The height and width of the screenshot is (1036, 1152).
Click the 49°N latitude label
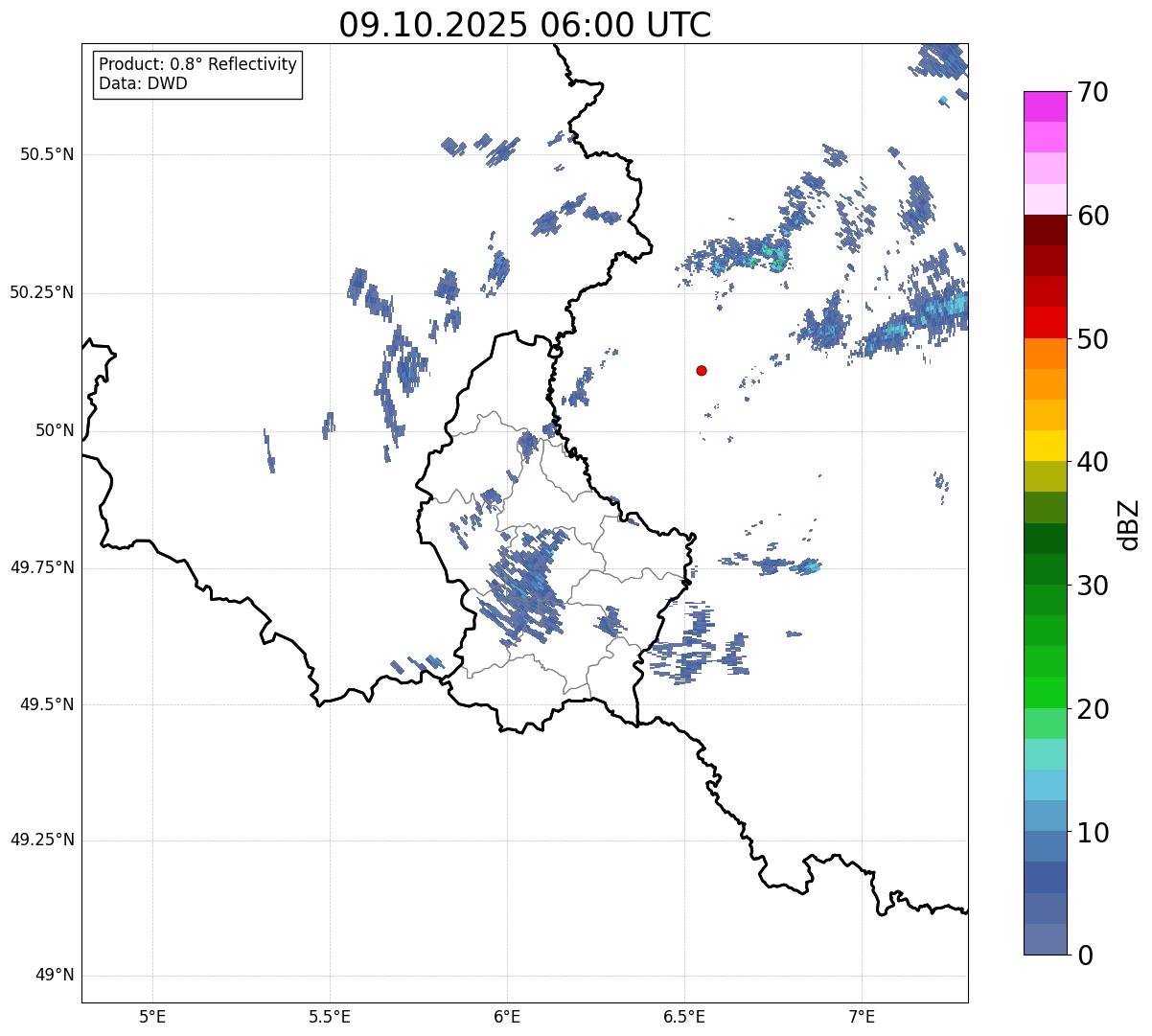click(x=55, y=976)
